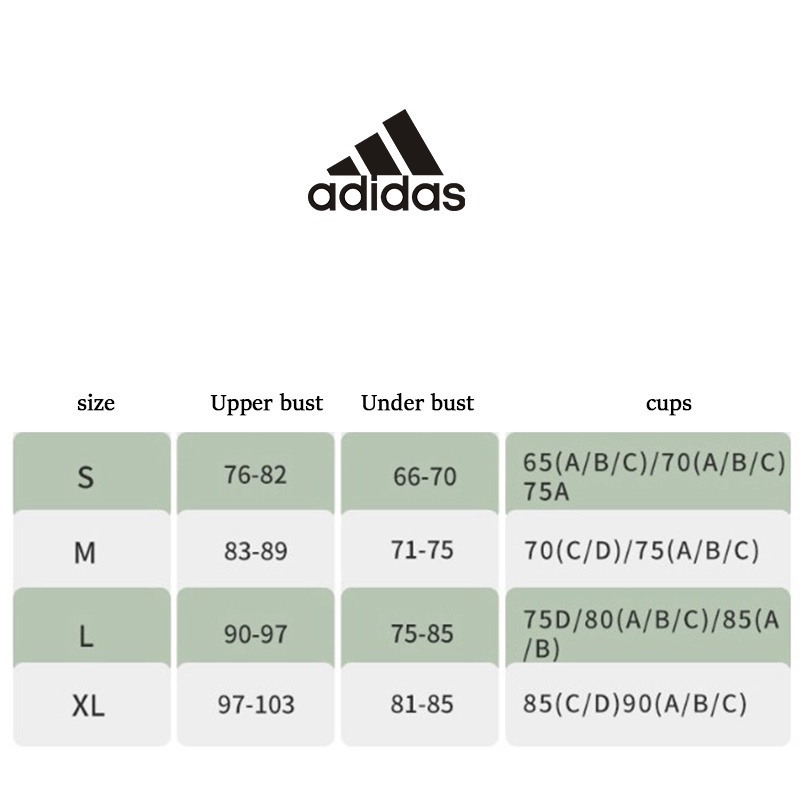Click the 70(C/D)/75(A/B/C) cups cell
Image resolution: width=800 pixels, height=800 pixels.
(648, 551)
